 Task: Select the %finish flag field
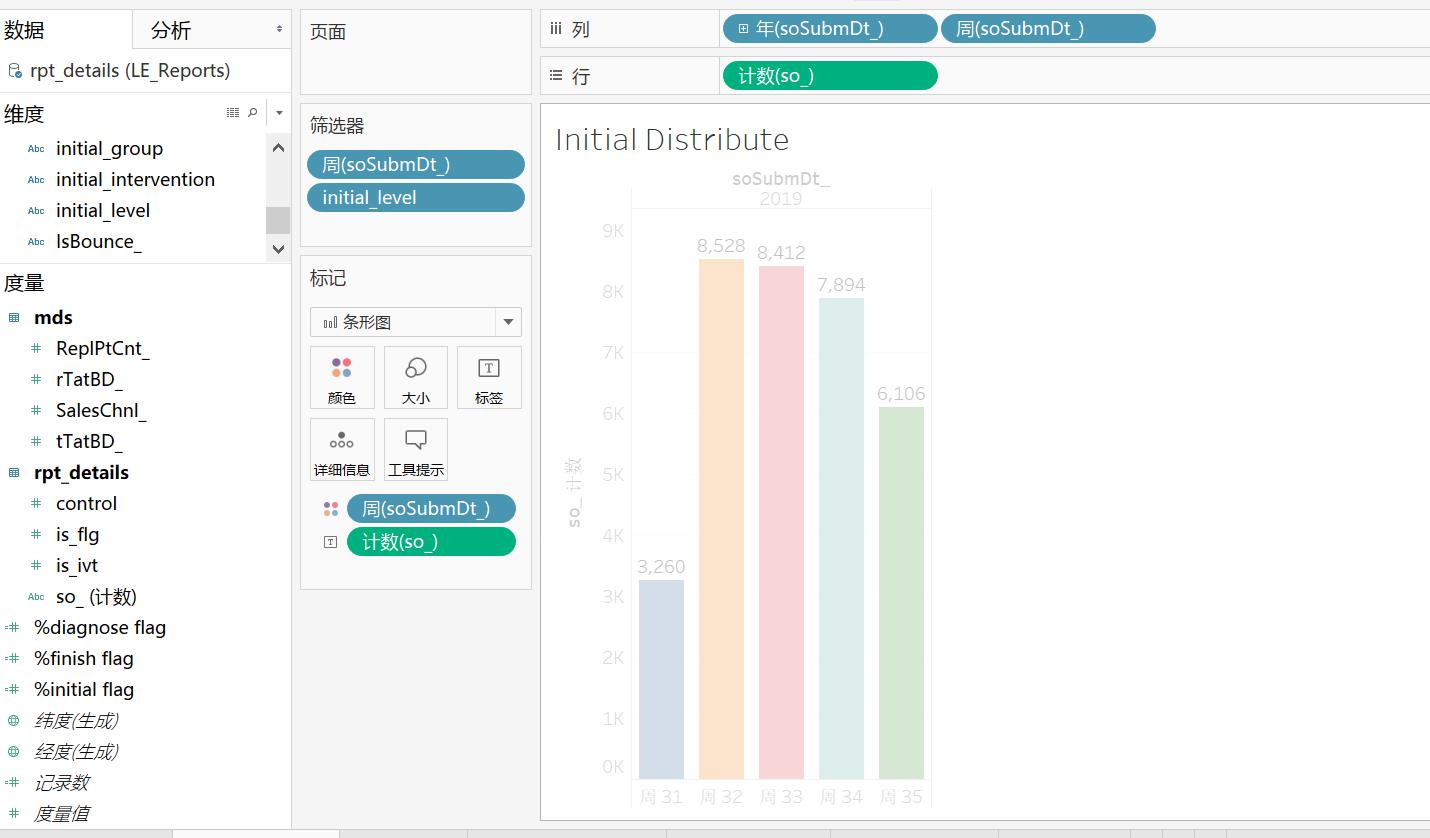coord(84,659)
